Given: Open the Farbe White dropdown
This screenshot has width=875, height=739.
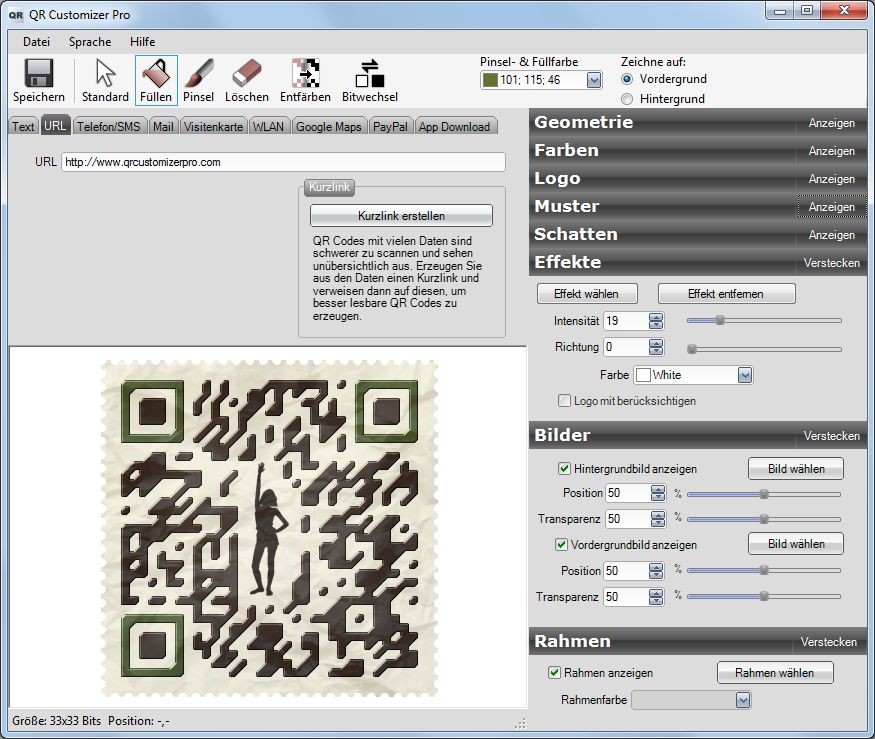Looking at the screenshot, I should (744, 375).
